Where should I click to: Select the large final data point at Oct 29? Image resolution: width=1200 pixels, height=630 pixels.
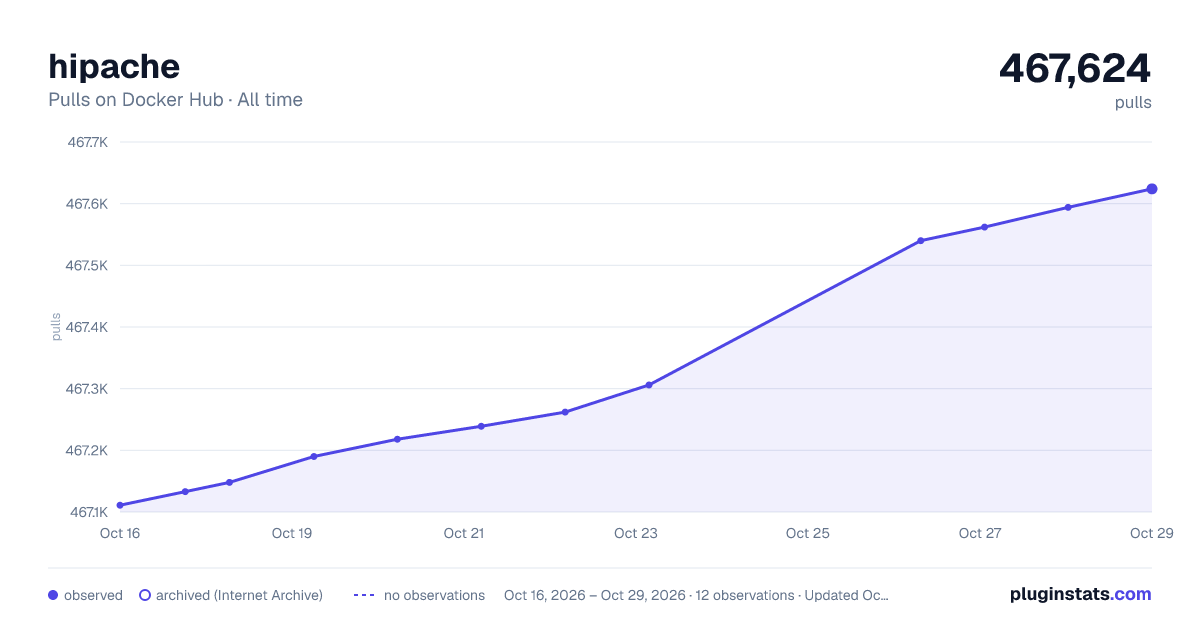tap(1152, 189)
